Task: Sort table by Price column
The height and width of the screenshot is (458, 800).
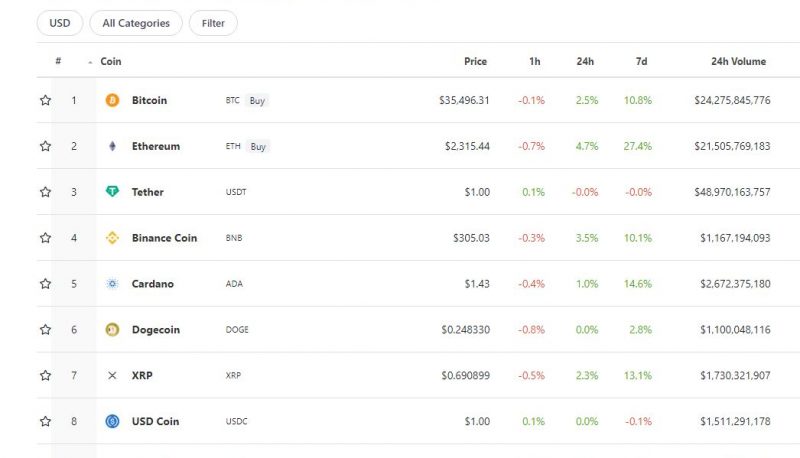Action: click(475, 62)
